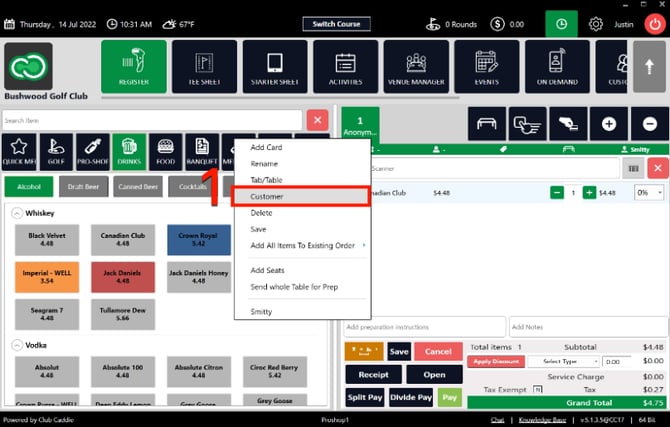Open the Starter Sheet module
670x427 pixels.
click(x=275, y=66)
